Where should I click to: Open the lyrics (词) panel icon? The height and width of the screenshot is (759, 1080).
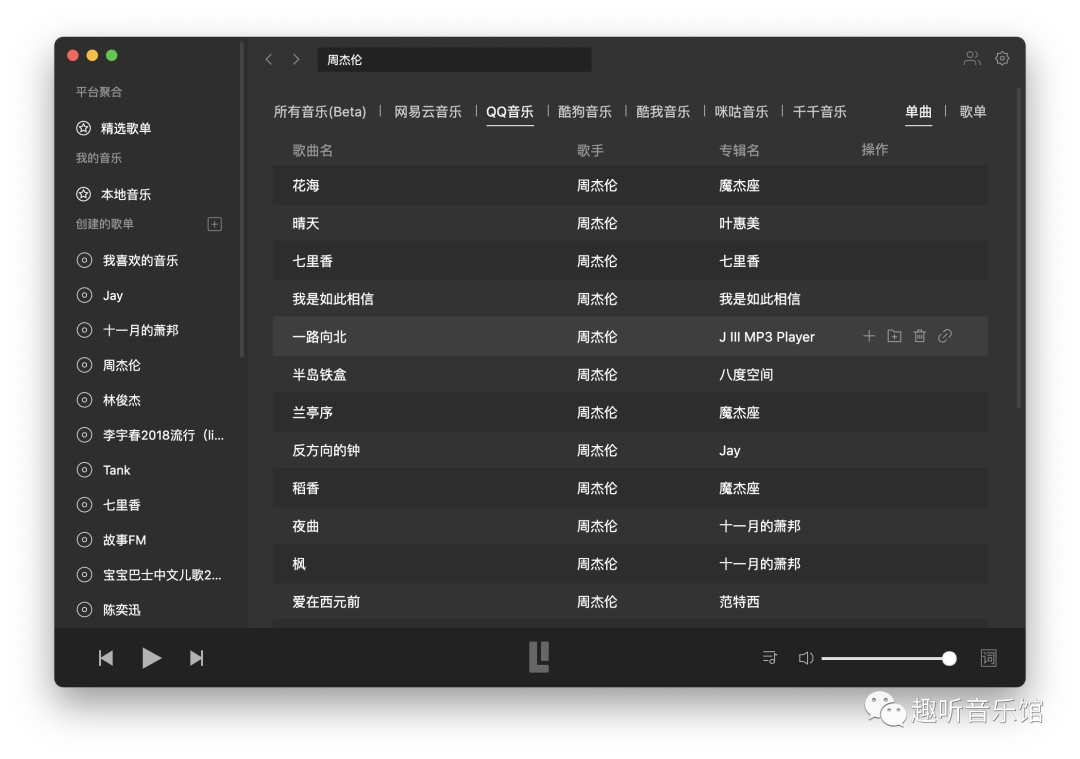pos(988,658)
